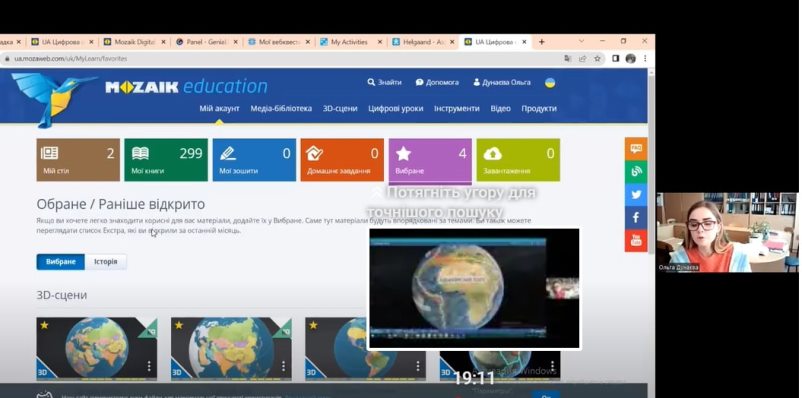This screenshot has height=398, width=802.
Task: Open 3D-сцени menu item
Action: tap(340, 108)
